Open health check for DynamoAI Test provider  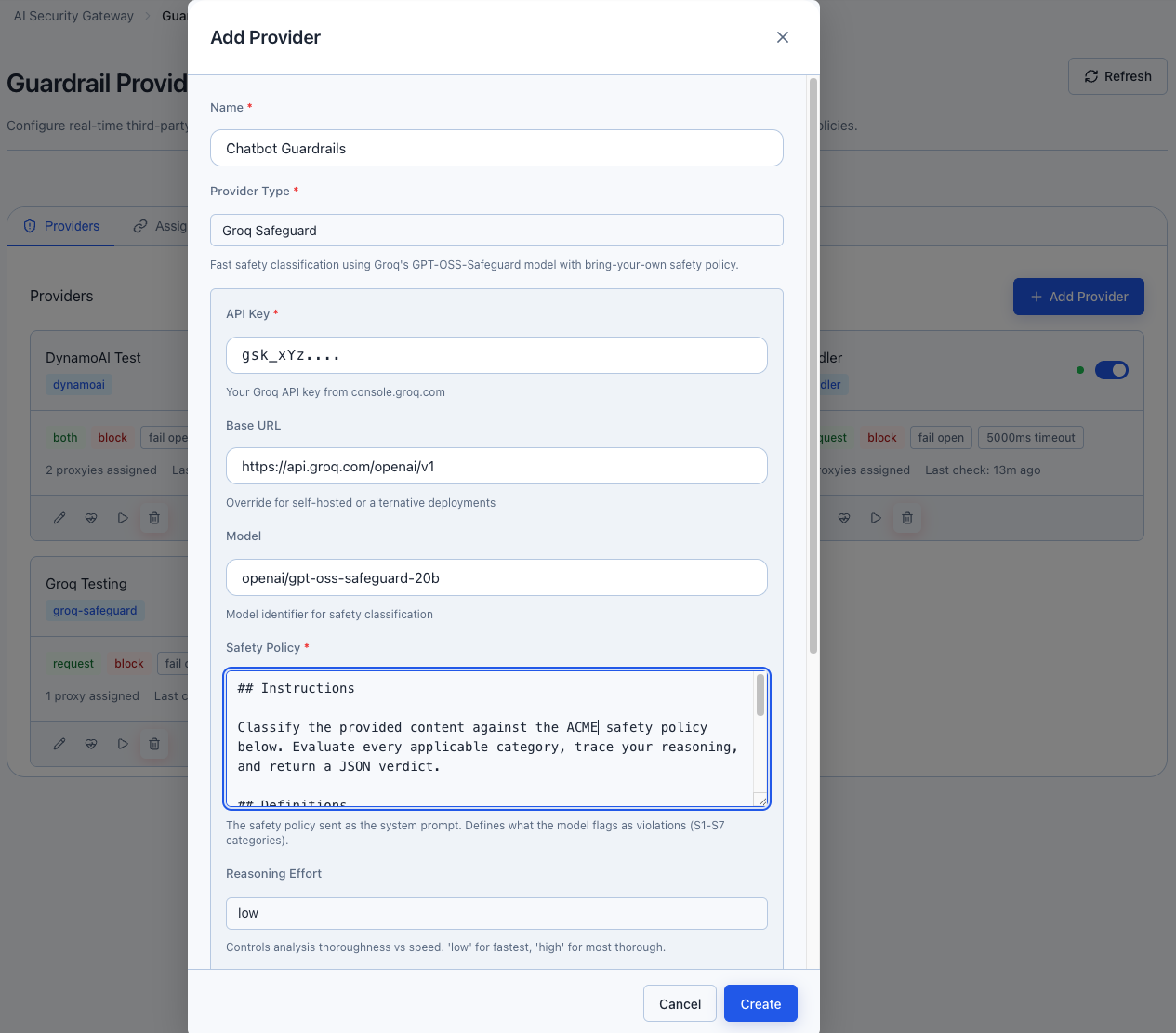point(91,518)
